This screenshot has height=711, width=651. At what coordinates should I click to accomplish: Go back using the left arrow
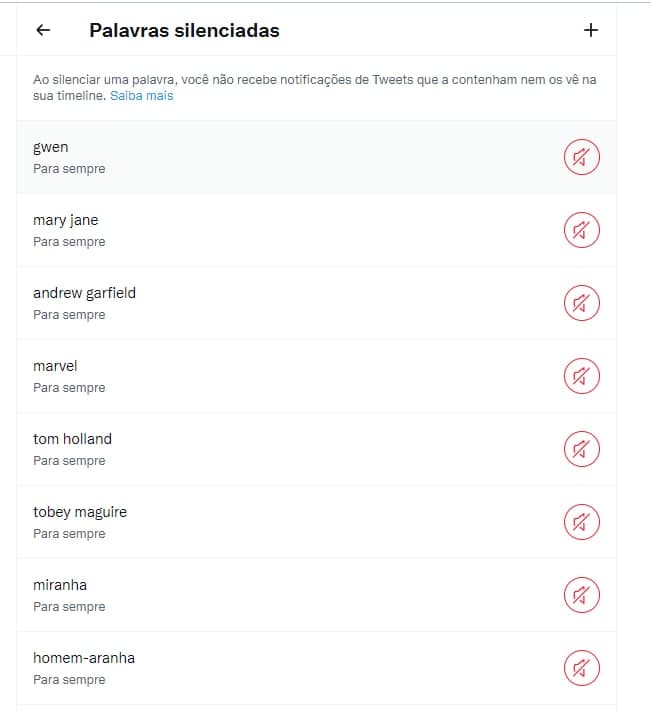pos(43,30)
